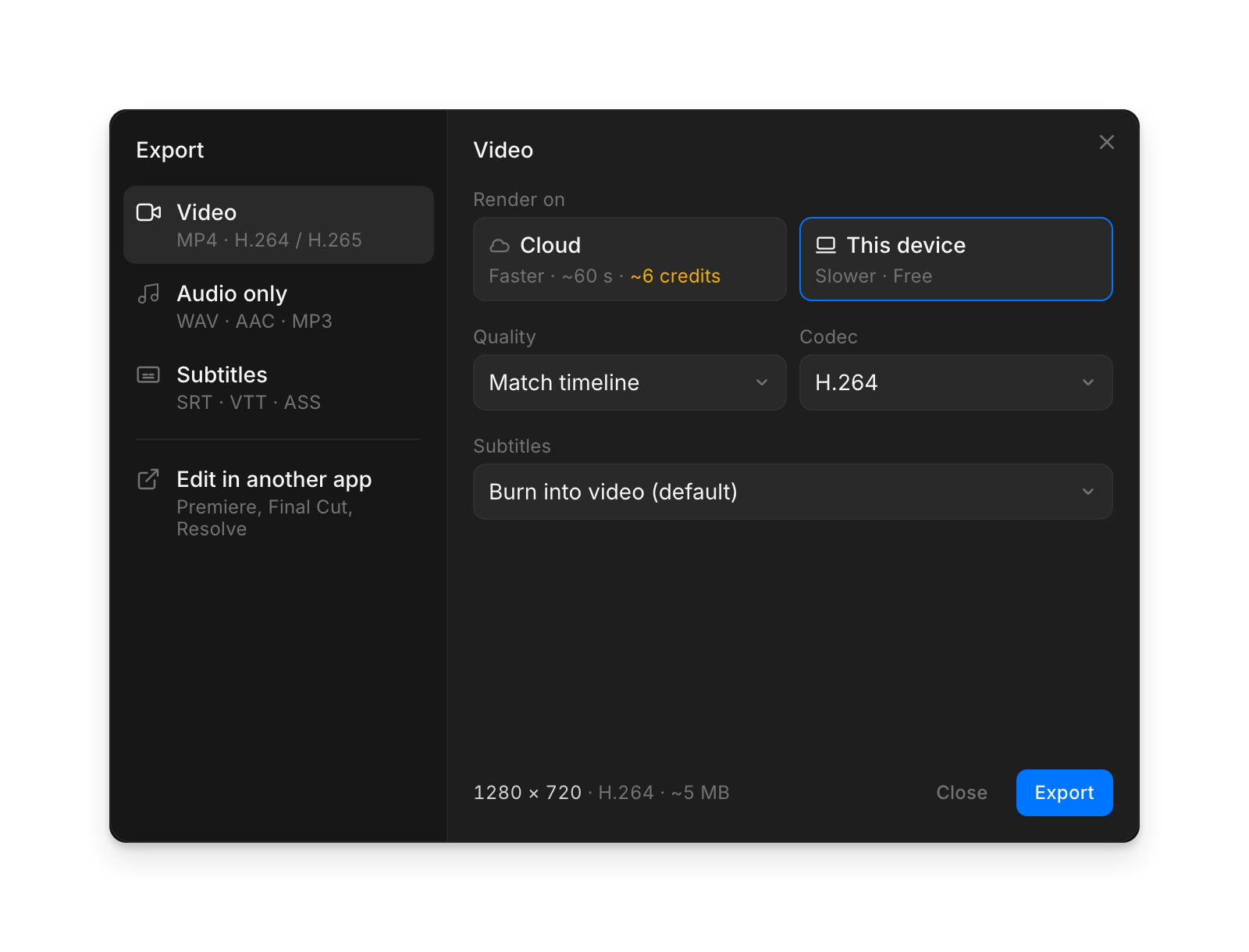Click the Render on label

click(x=519, y=200)
